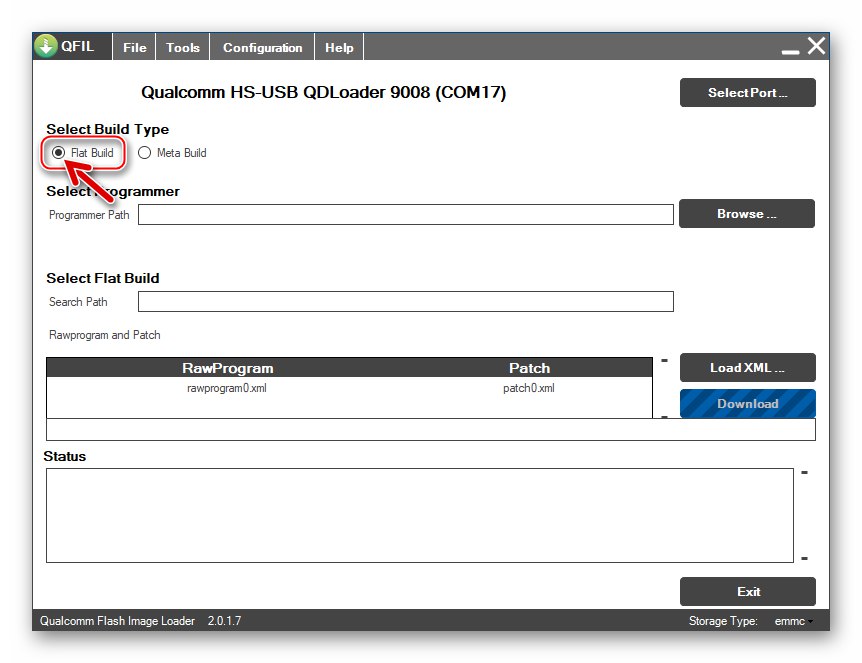Viewport: 862px width, 663px height.
Task: Click the Exit button
Action: 747,591
